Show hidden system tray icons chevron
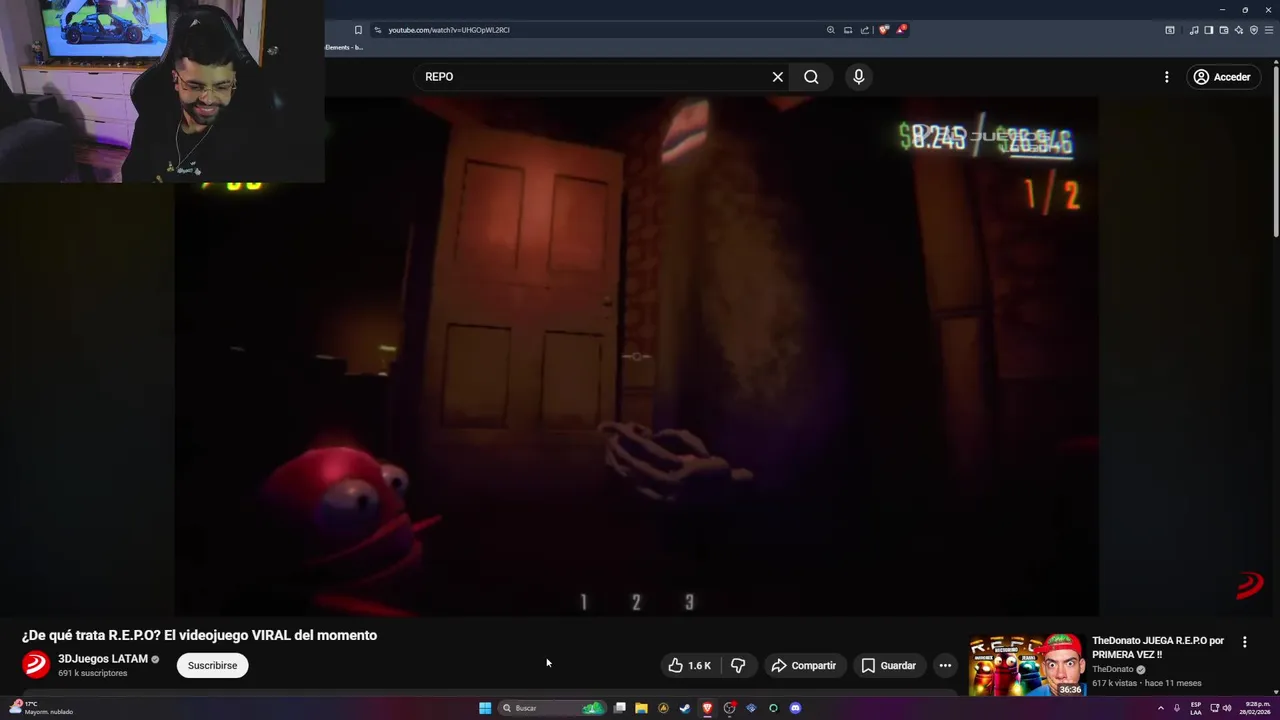The image size is (1280, 720). (1160, 708)
